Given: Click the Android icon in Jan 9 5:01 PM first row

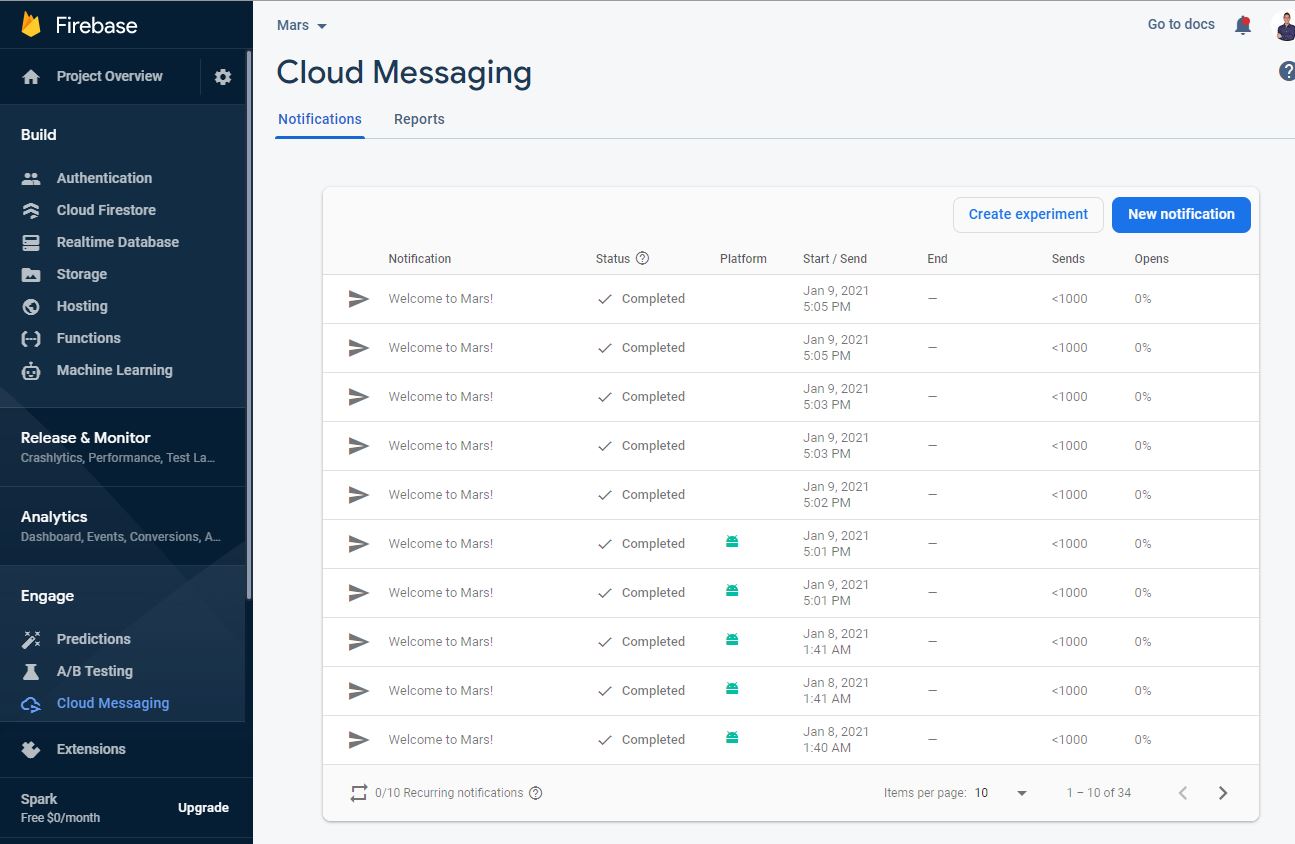Looking at the screenshot, I should [732, 542].
